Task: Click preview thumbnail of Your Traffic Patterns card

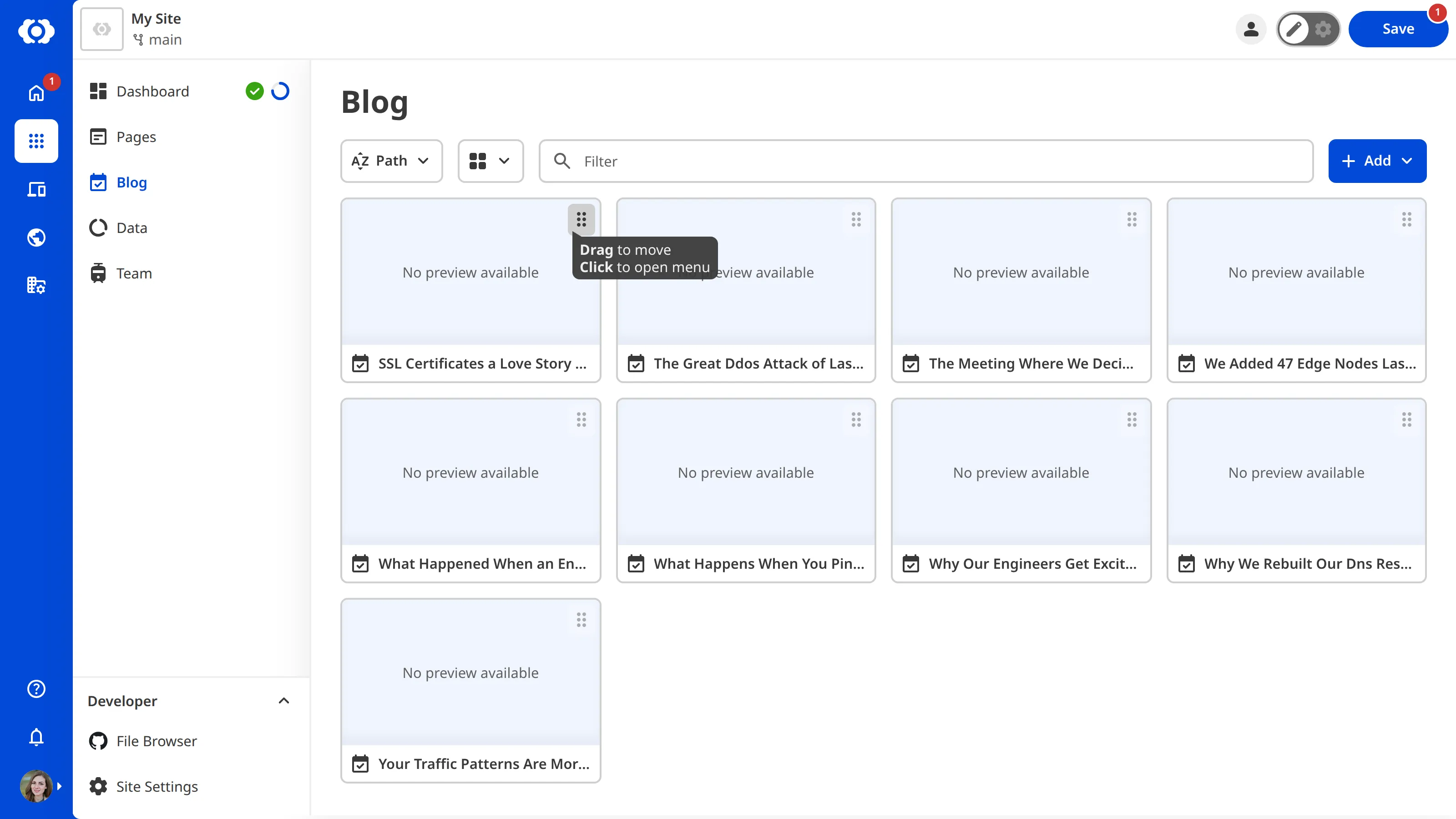Action: click(470, 672)
